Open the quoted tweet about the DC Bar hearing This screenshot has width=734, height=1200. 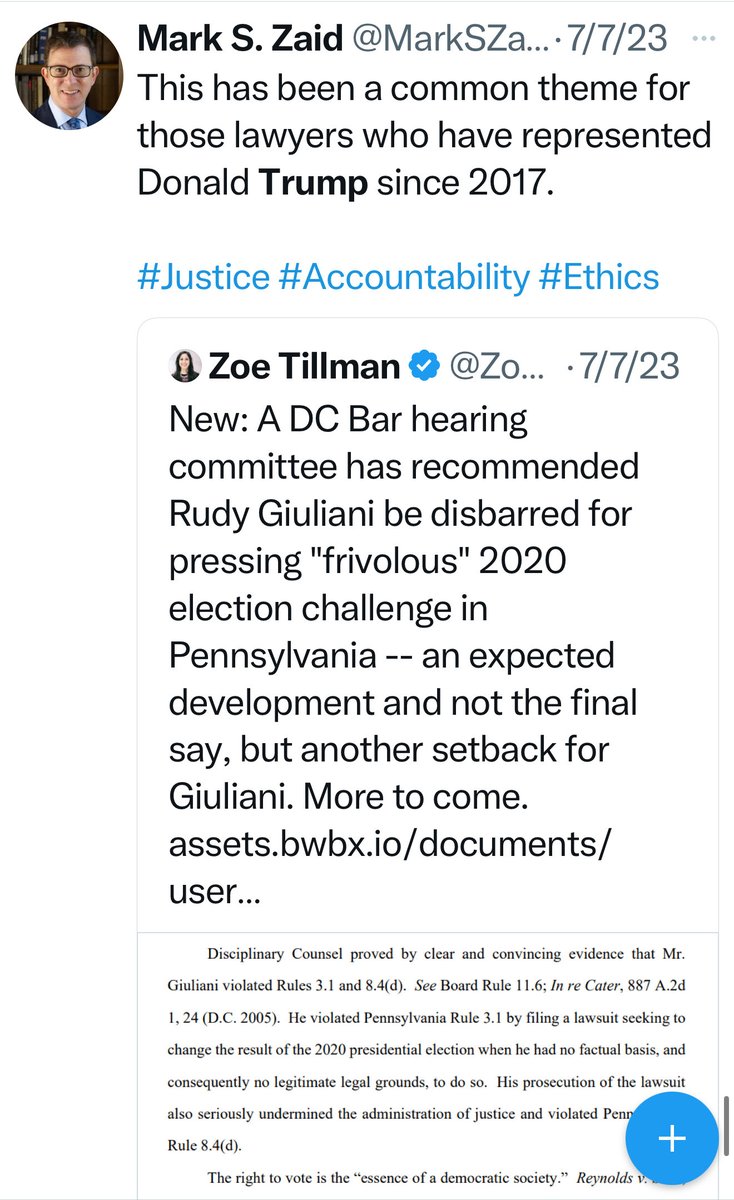click(x=402, y=560)
